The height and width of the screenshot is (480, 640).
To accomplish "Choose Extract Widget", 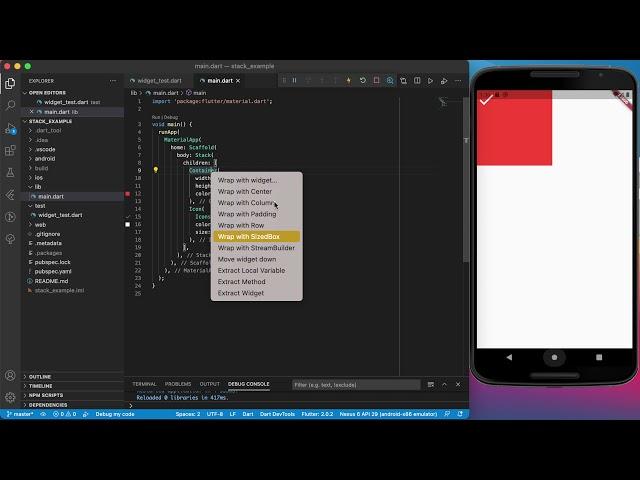I will click(256, 293).
